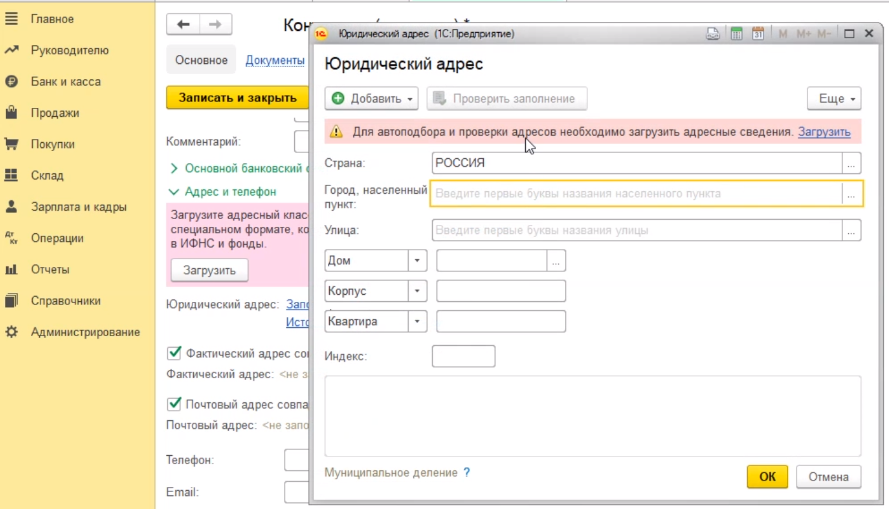
Task: Click the Банк и касса coin icon
Action: (x=11, y=82)
